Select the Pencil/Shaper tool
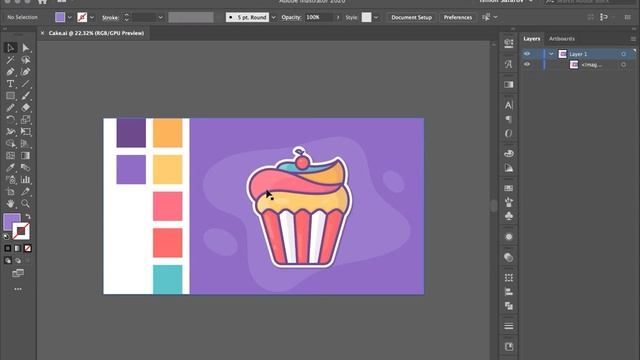The height and width of the screenshot is (360, 640). tap(10, 108)
